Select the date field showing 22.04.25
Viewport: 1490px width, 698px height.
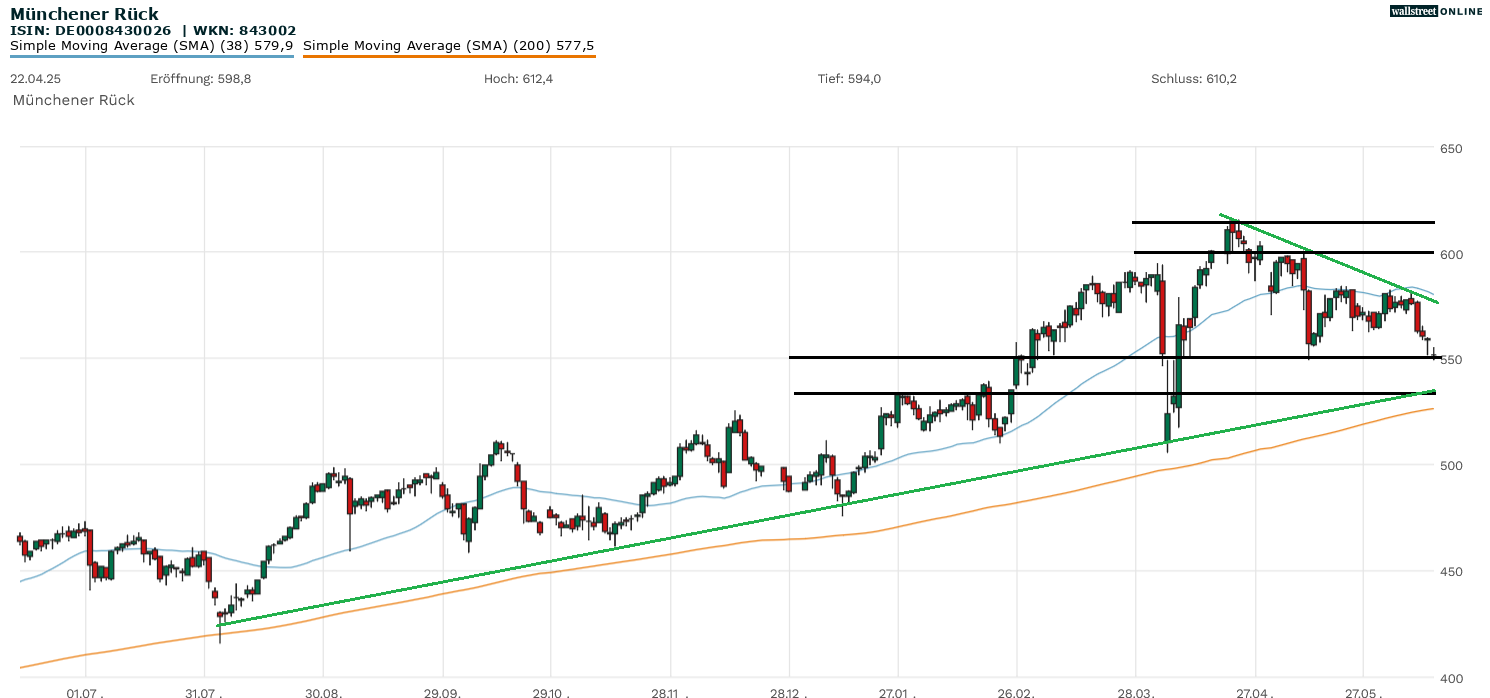[33, 77]
